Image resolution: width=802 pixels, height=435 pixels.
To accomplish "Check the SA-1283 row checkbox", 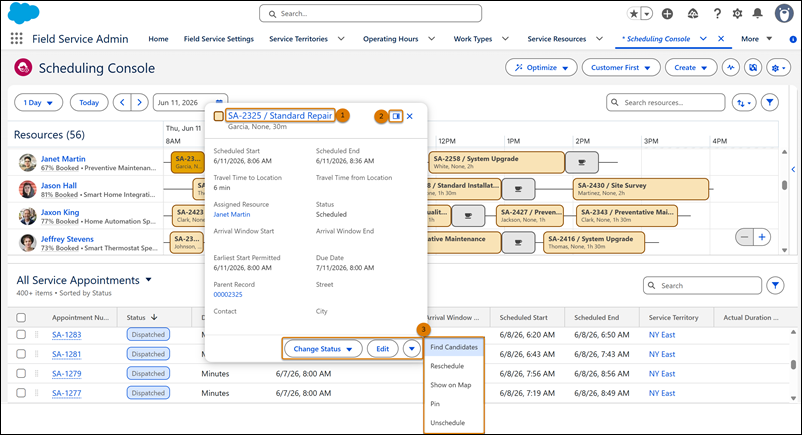I will point(21,335).
